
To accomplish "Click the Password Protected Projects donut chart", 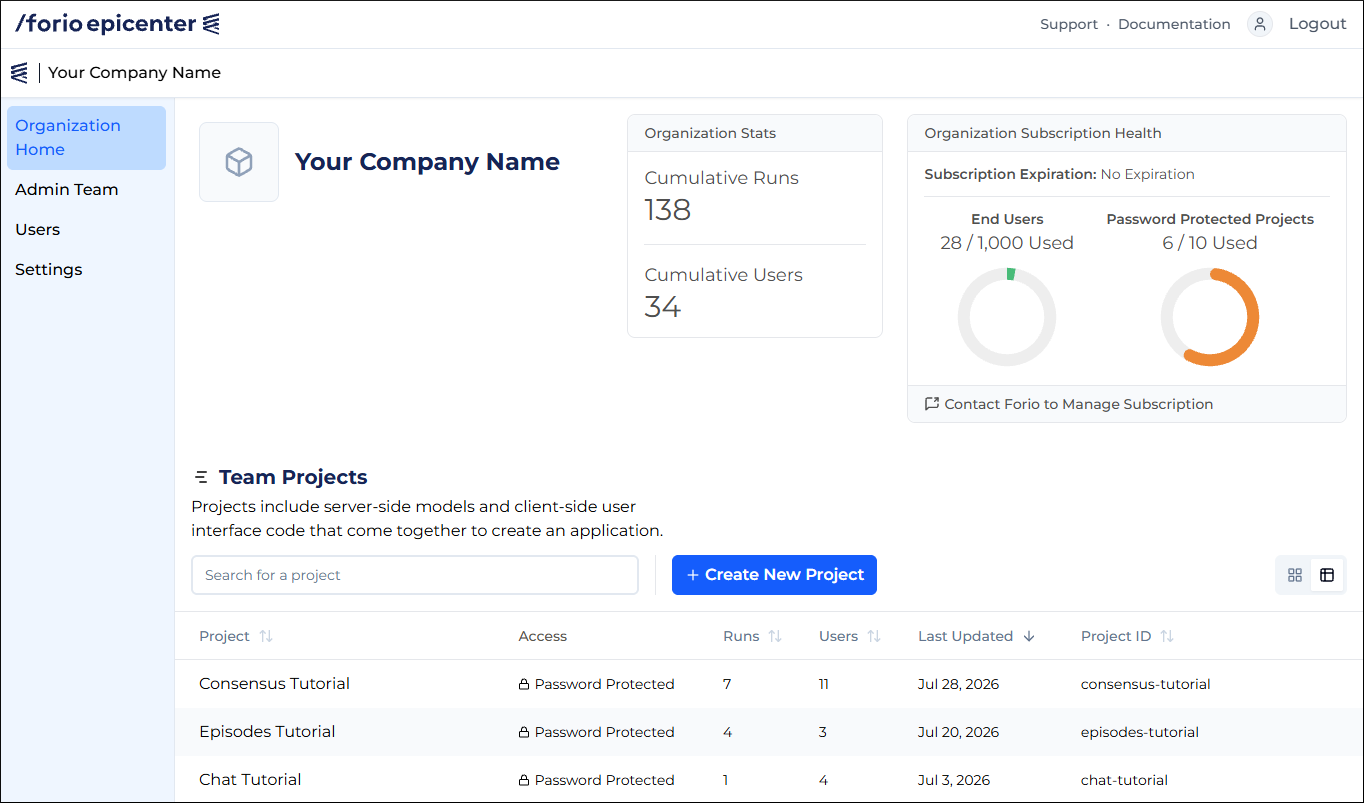I will coord(1210,317).
